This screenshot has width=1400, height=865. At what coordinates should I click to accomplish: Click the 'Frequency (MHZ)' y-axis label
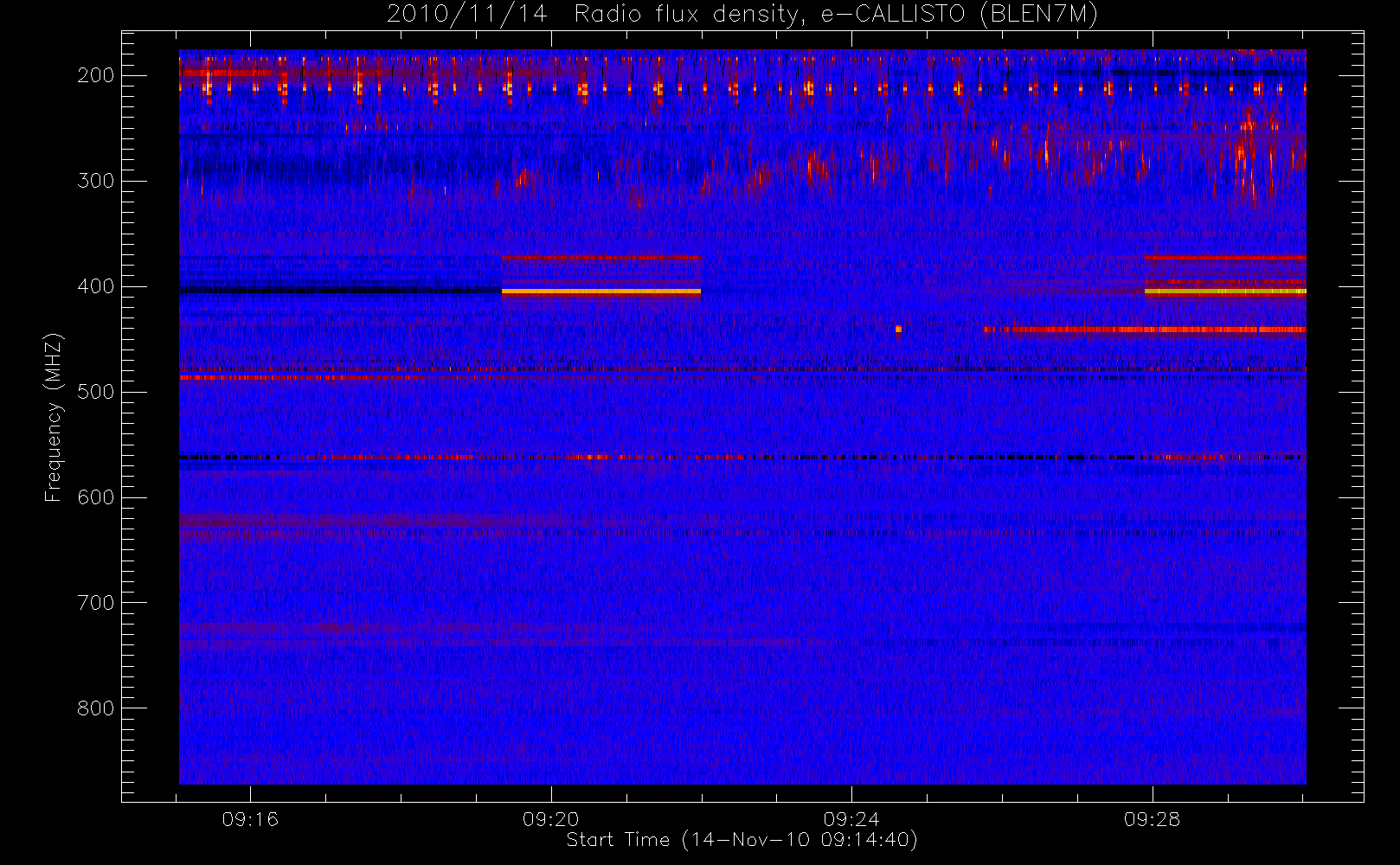click(x=54, y=417)
